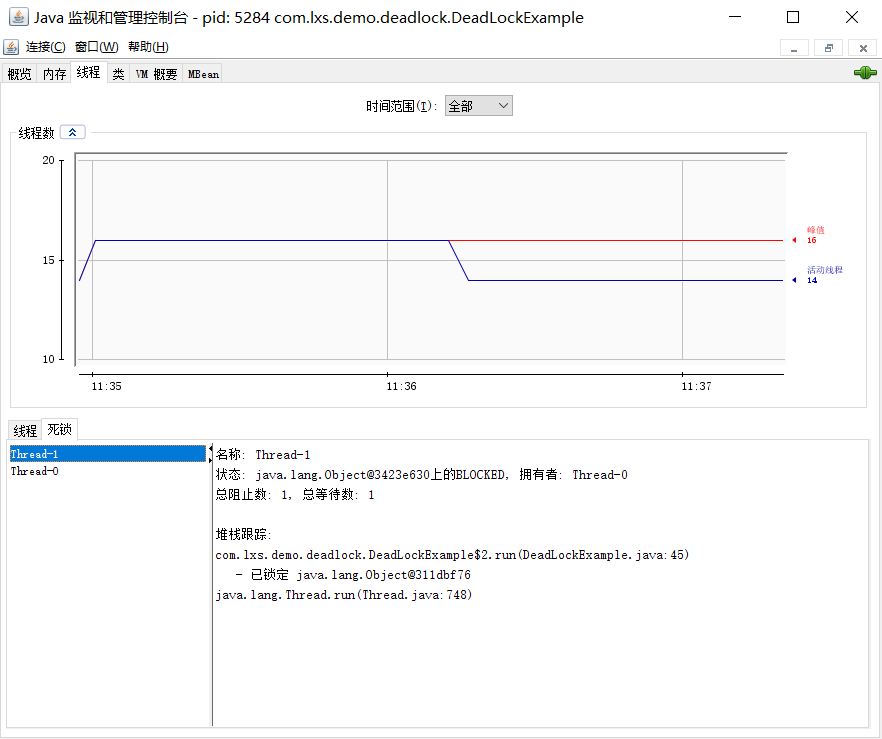Minimize the JConsole main window

735,17
